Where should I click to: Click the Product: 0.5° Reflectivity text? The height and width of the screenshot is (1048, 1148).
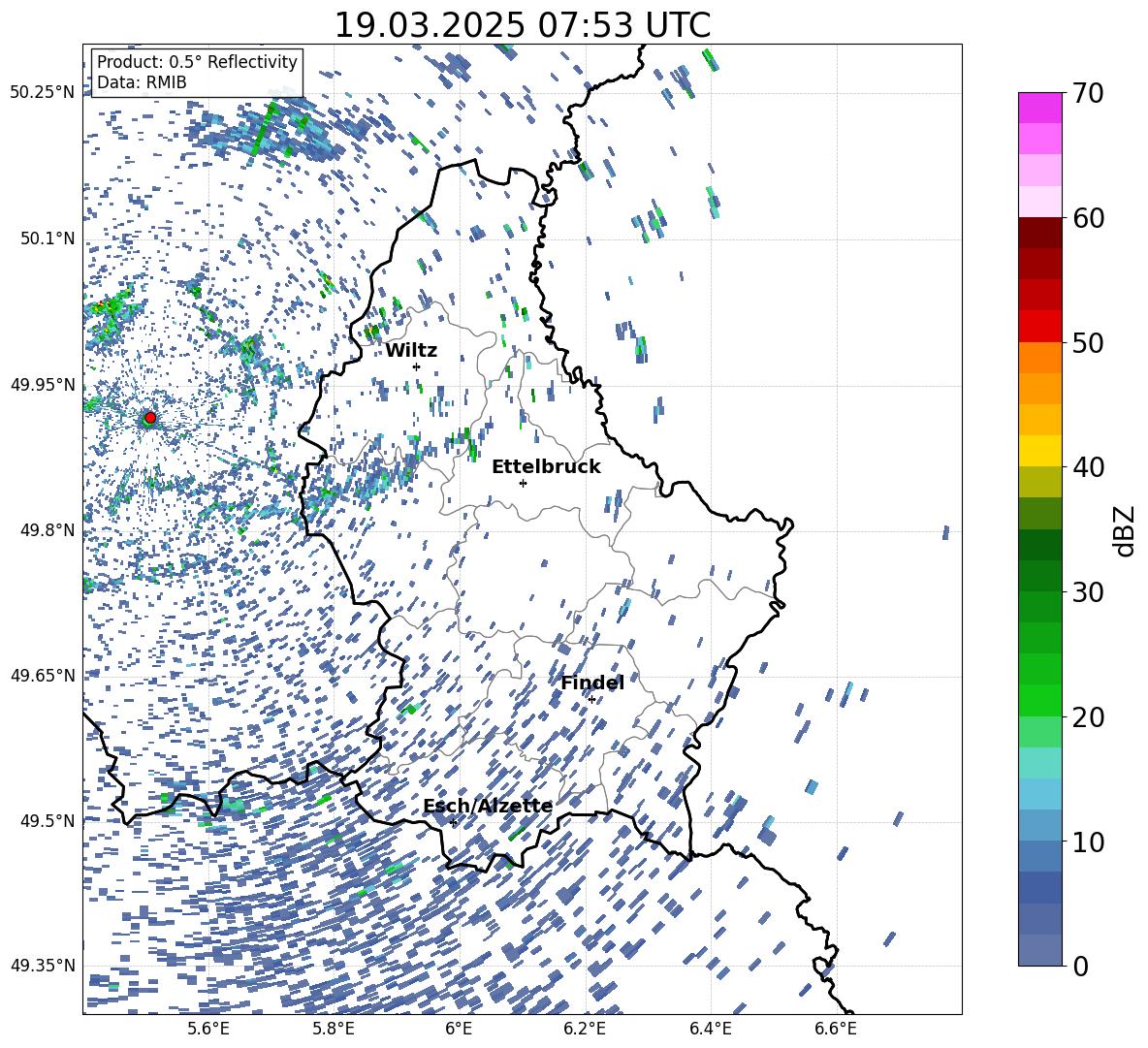(x=197, y=62)
